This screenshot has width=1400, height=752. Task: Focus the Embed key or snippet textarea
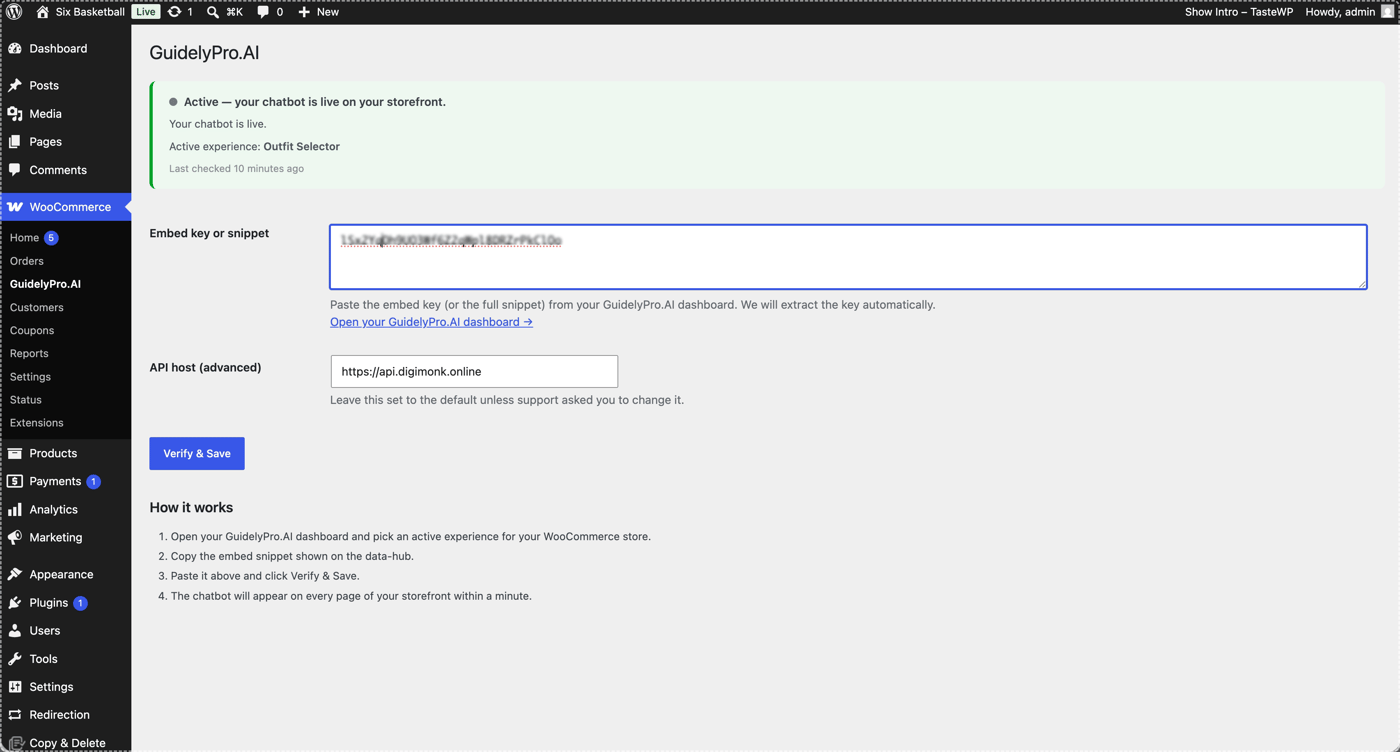[x=848, y=257]
